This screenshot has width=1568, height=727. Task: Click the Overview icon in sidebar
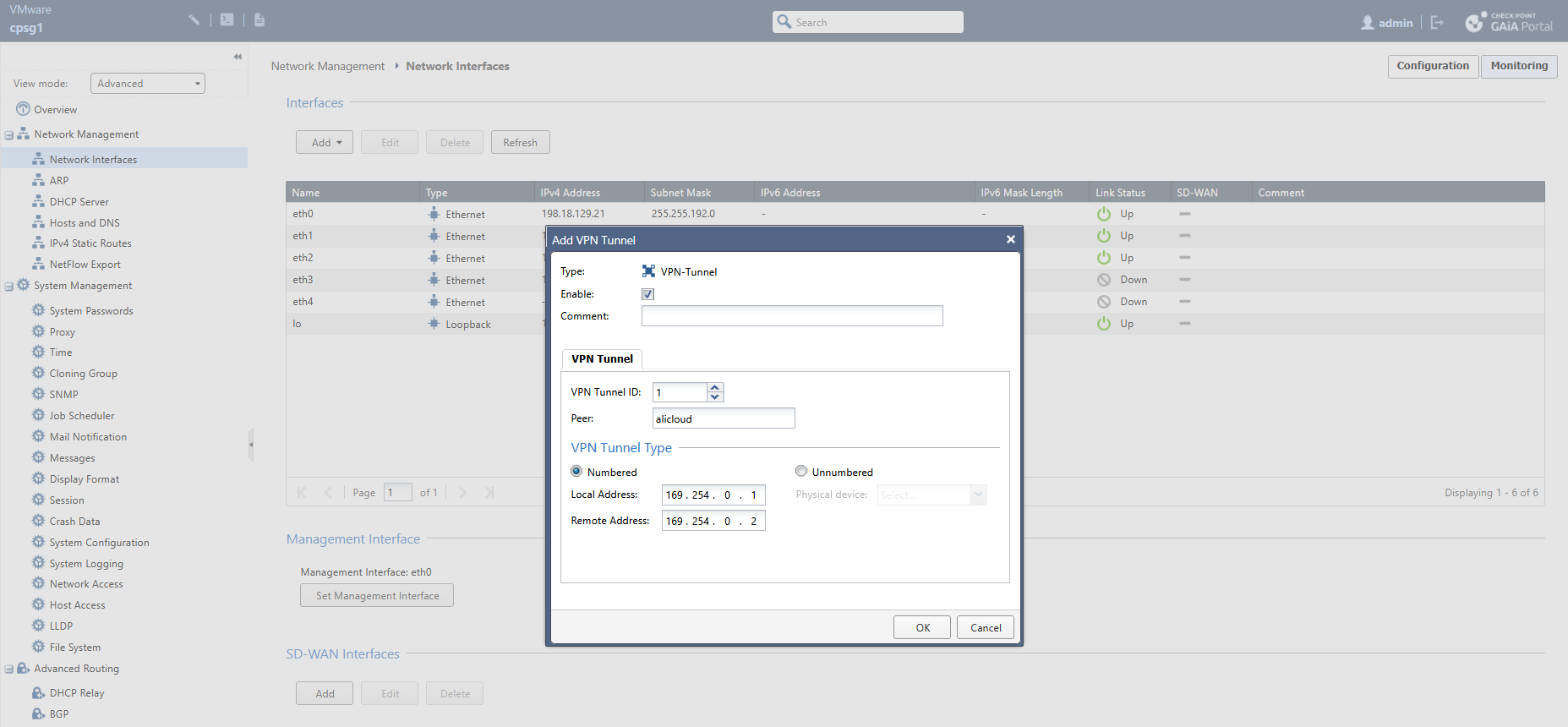[x=24, y=109]
